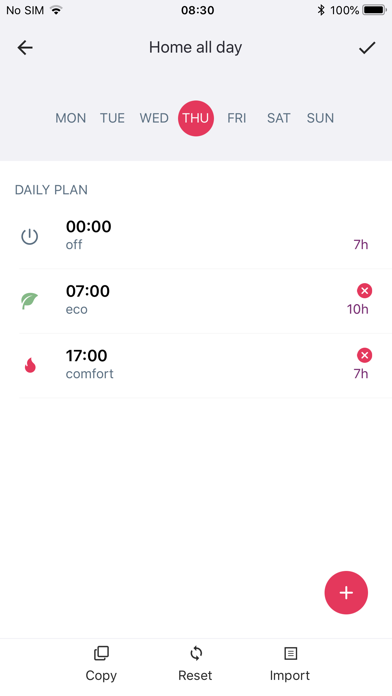Select SUN day tab
Image resolution: width=392 pixels, height=696 pixels.
click(320, 118)
